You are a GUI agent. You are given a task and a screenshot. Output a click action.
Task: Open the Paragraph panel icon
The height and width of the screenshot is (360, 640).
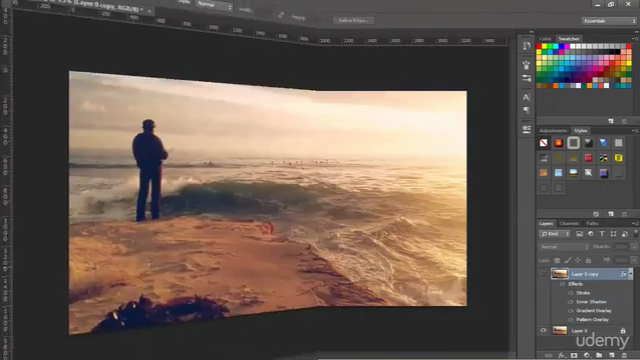(527, 110)
